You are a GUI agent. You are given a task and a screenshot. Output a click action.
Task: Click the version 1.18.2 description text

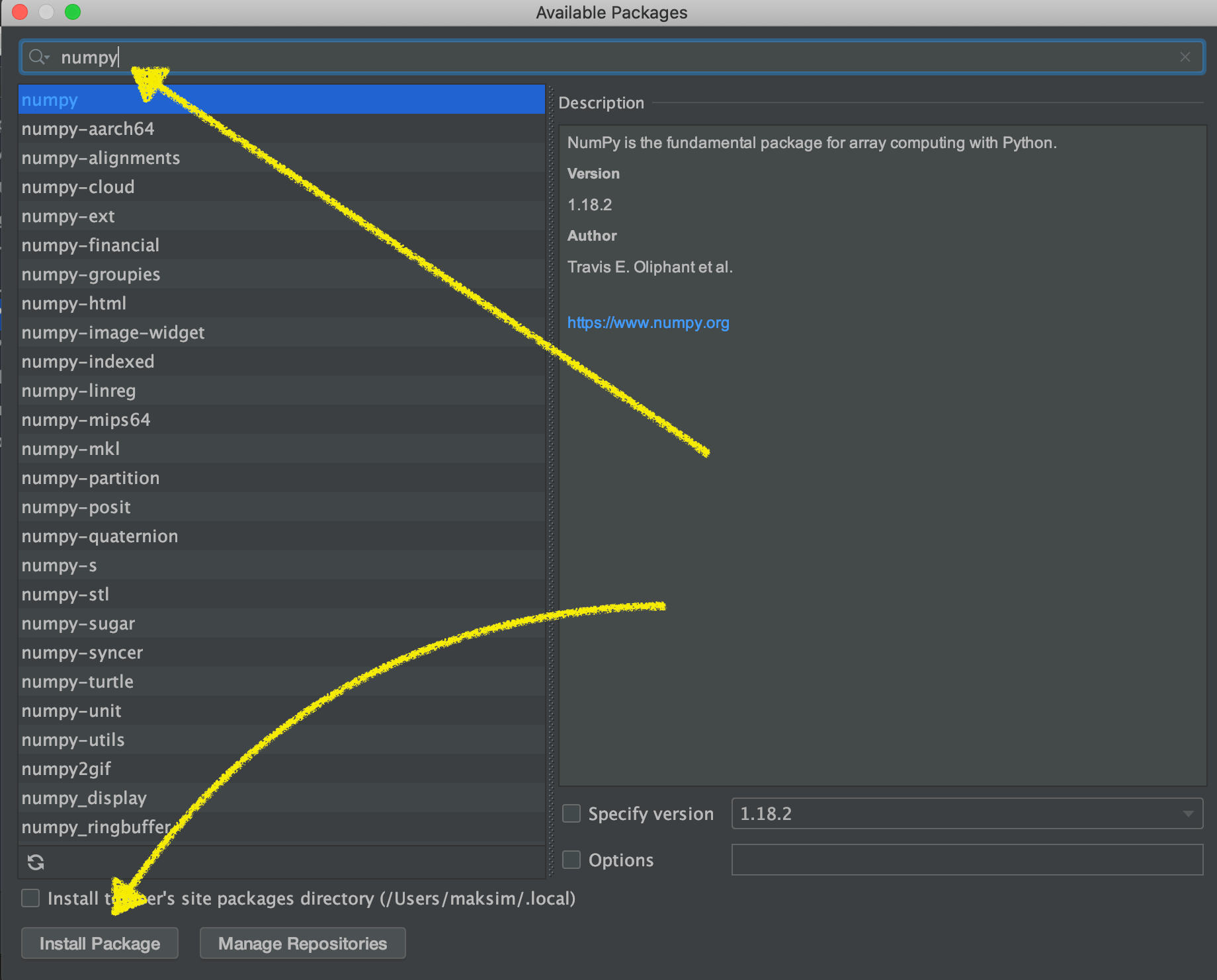[x=589, y=205]
